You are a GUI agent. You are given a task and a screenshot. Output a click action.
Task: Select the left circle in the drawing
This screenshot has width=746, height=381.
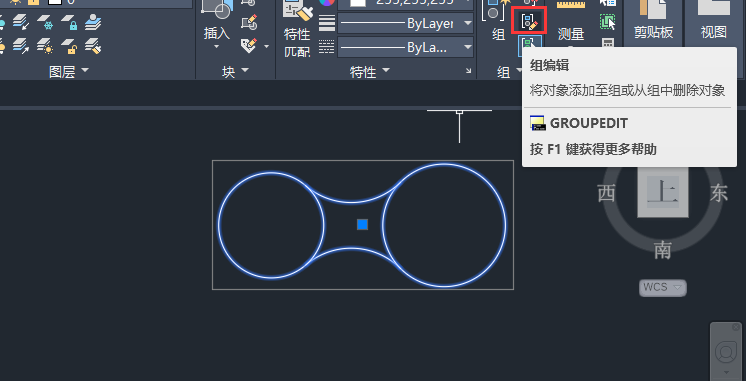pos(271,225)
